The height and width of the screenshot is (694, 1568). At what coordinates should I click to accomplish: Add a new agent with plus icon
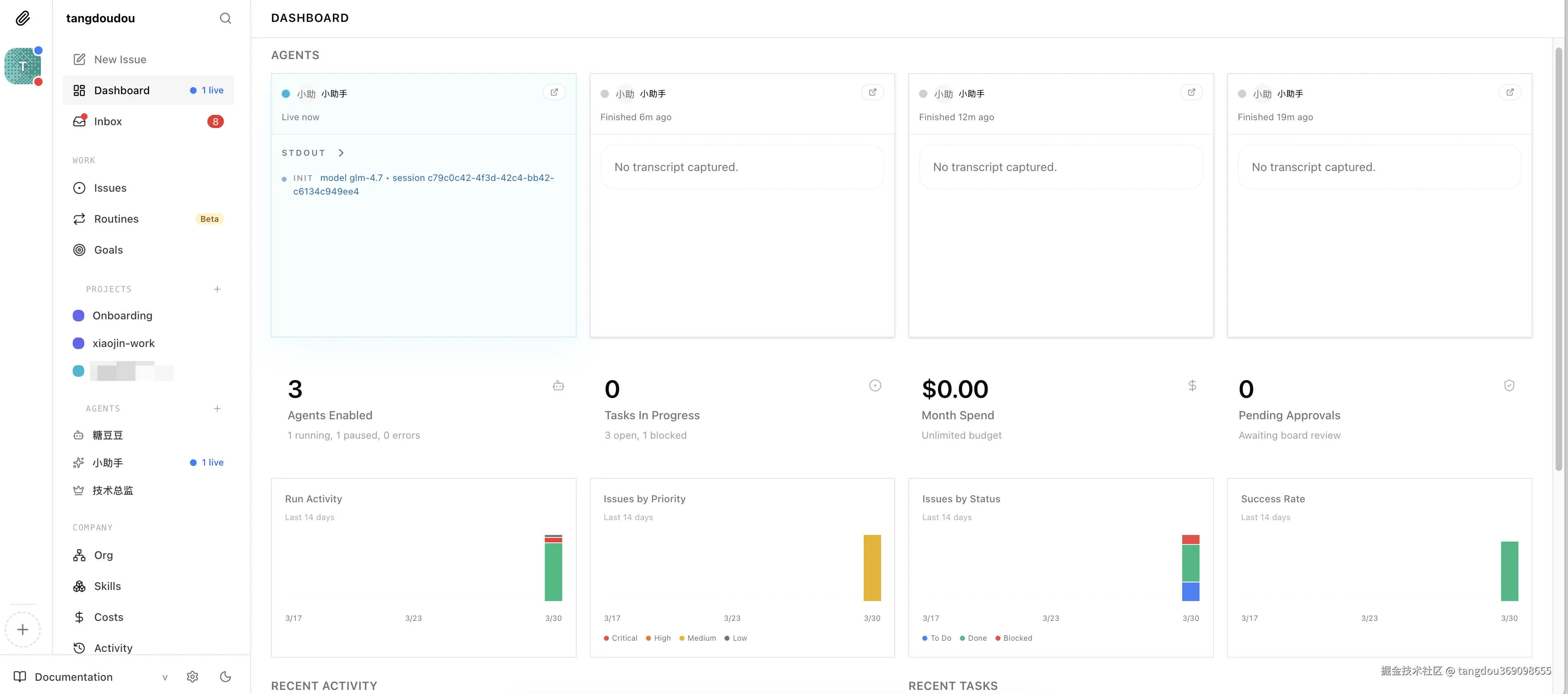tap(217, 409)
